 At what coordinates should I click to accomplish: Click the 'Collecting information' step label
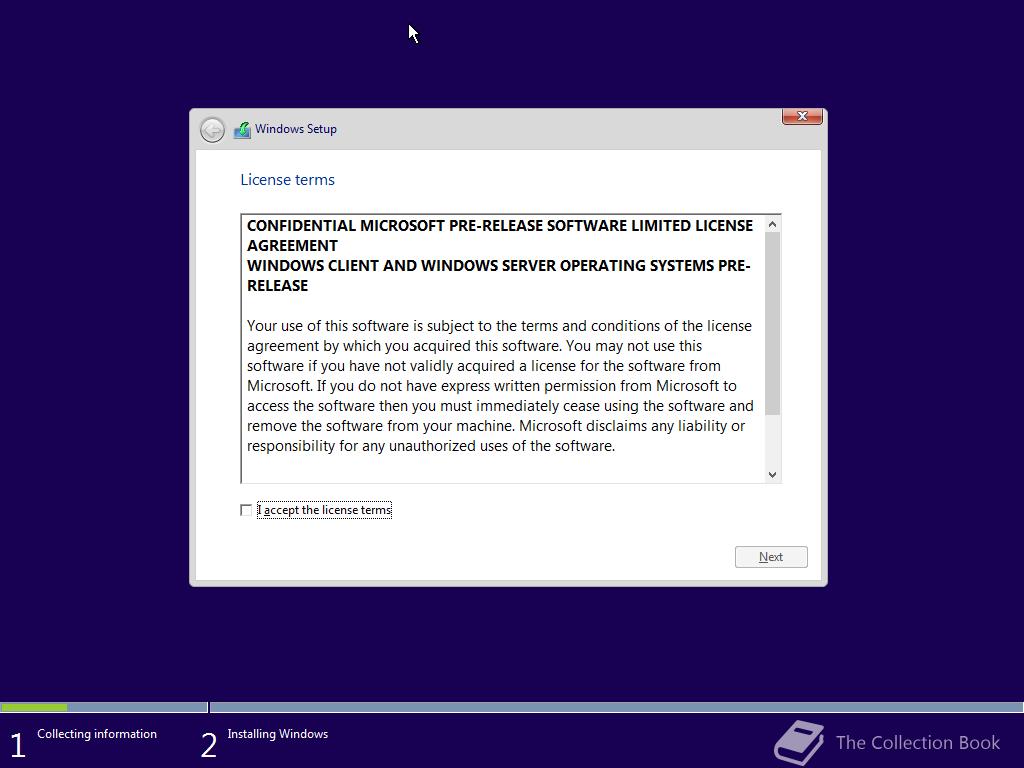(97, 734)
